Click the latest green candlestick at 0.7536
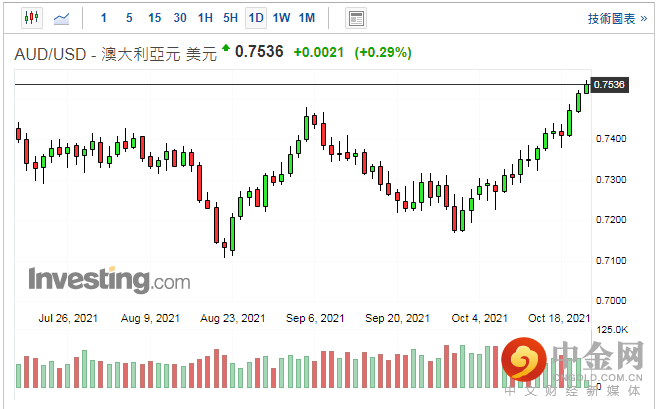Image resolution: width=658 pixels, height=409 pixels. (587, 88)
